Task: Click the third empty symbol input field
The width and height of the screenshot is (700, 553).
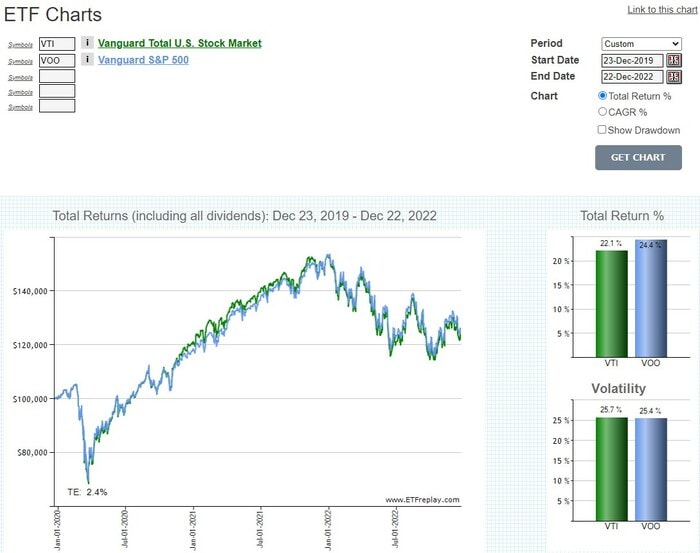Action: point(57,76)
